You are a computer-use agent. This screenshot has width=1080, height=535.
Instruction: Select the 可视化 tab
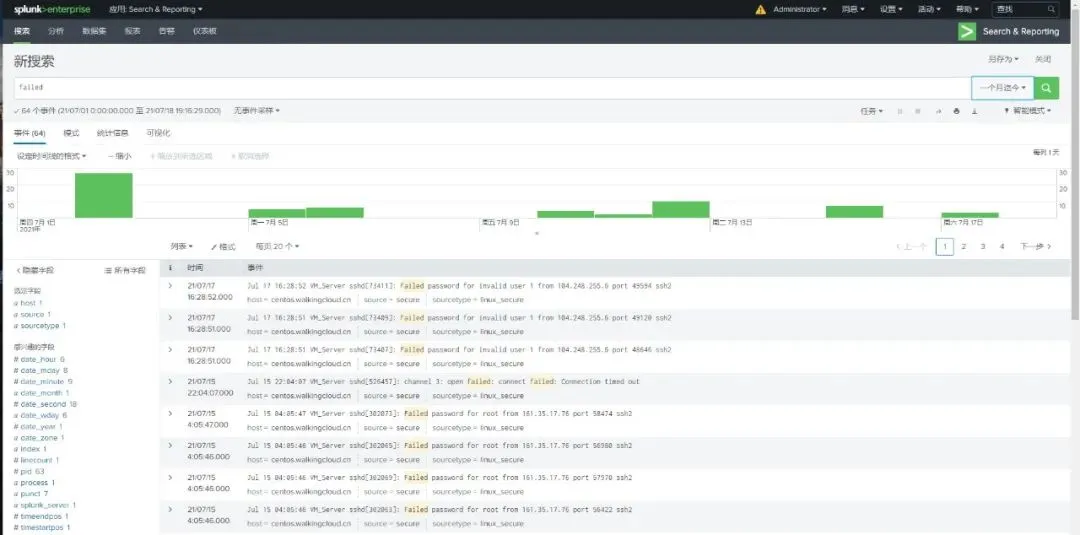tap(158, 133)
